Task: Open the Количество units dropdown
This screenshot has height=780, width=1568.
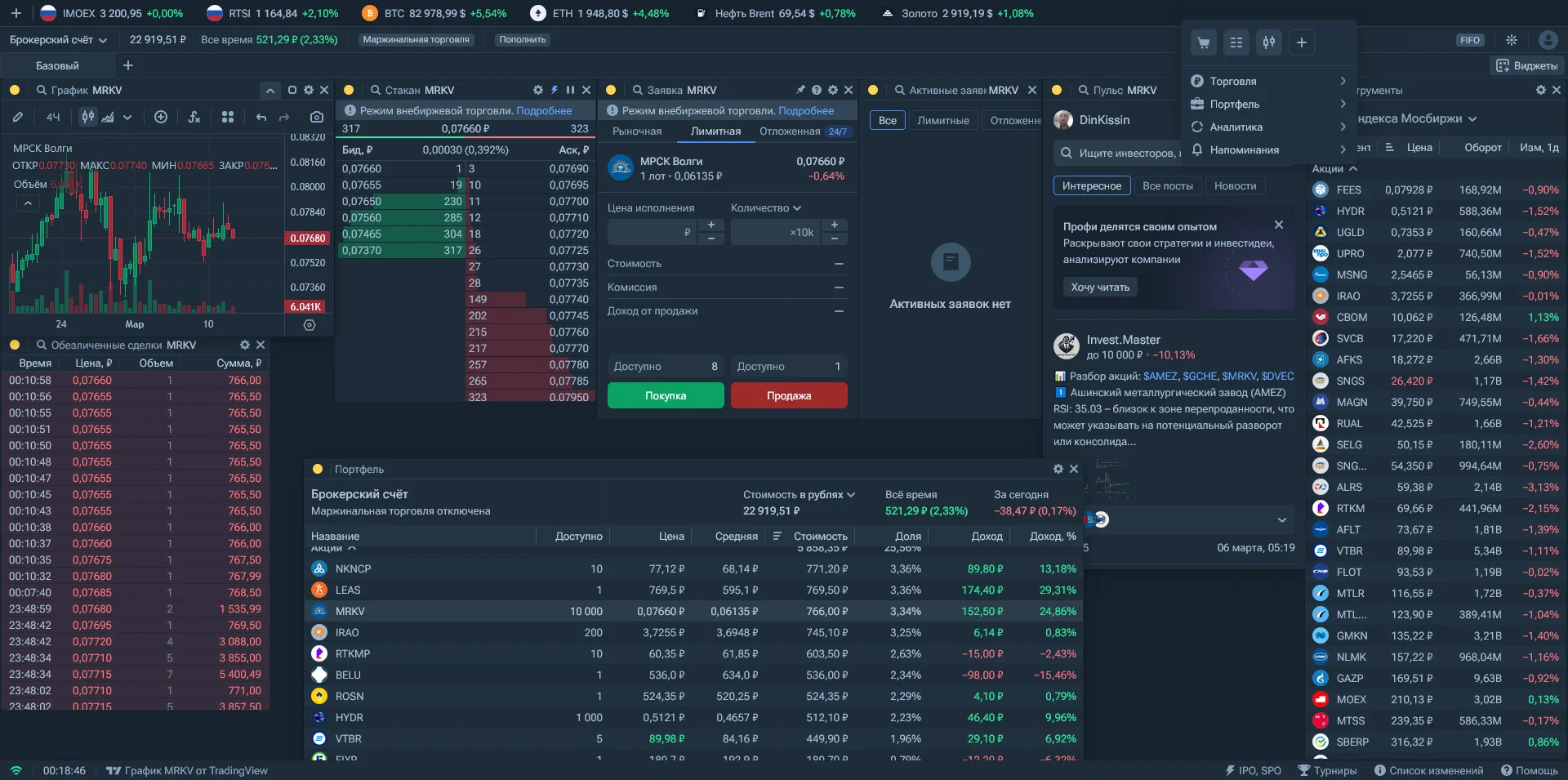Action: point(766,208)
